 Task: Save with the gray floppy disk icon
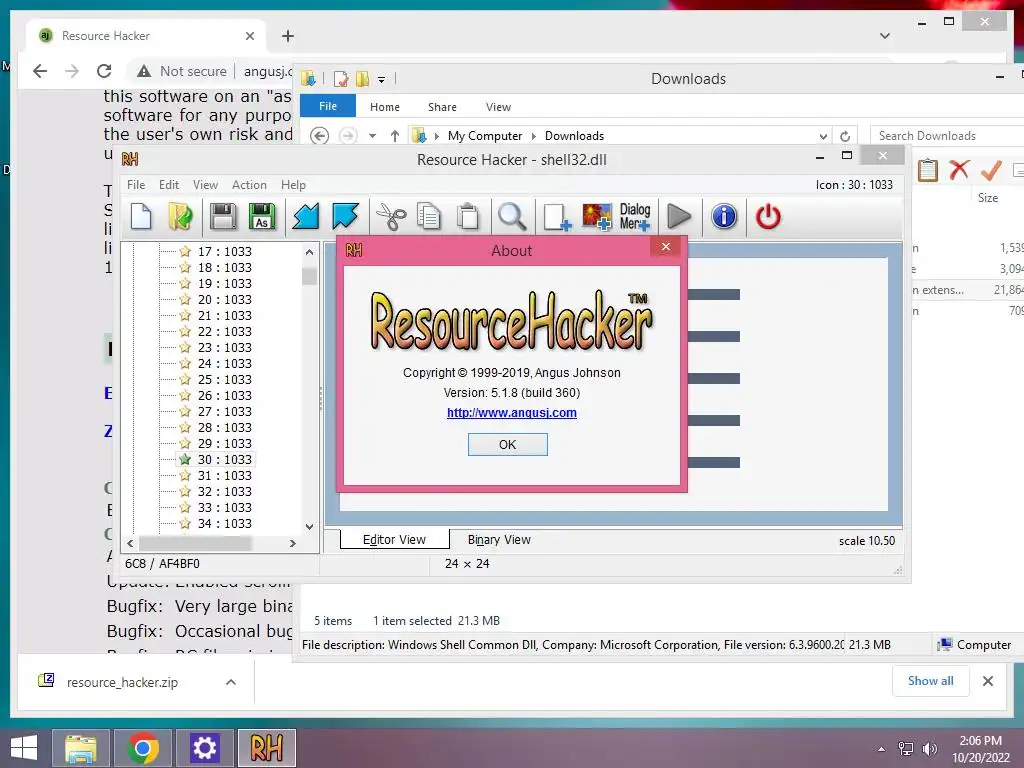point(223,217)
